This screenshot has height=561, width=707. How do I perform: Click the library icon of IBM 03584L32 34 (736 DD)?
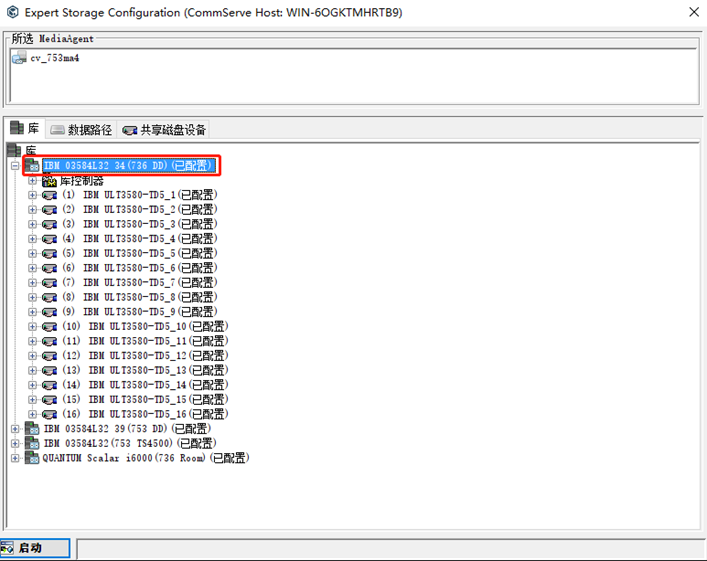32,166
